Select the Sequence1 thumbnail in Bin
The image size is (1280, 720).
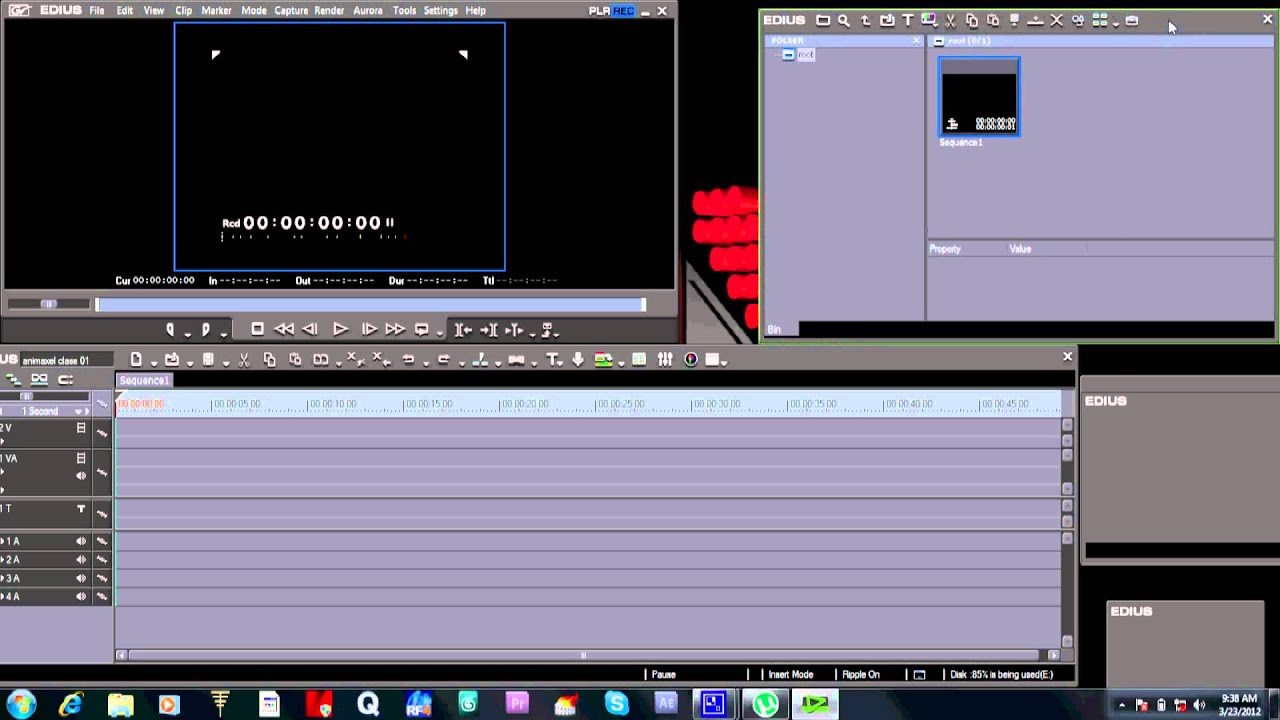(979, 97)
